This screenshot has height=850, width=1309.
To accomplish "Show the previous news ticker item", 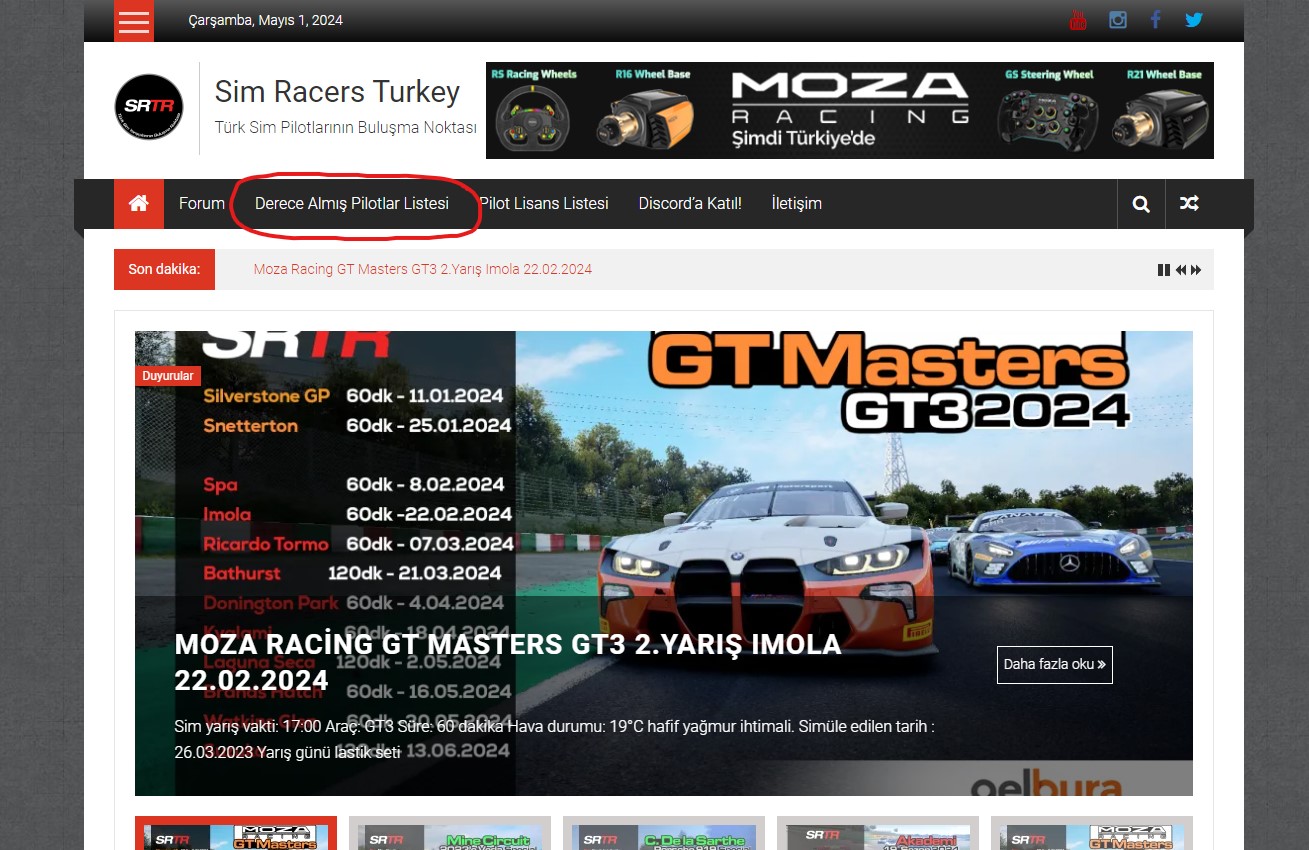I will coord(1180,270).
